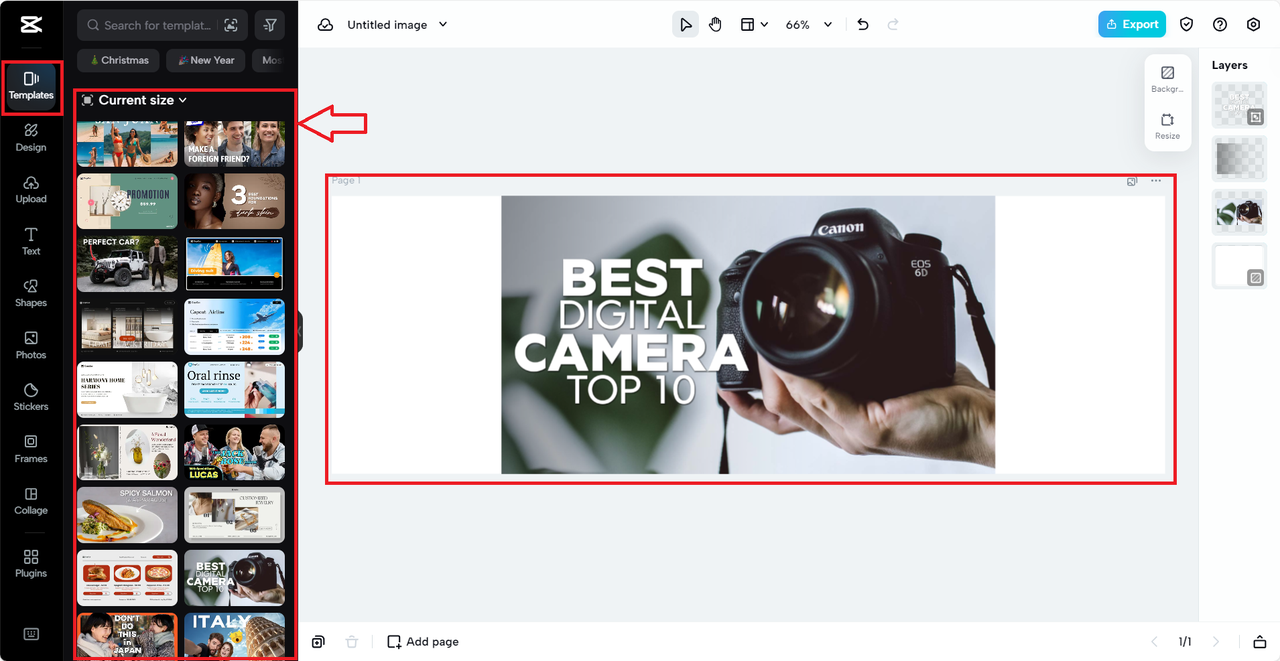Select the pointer Select tool
1280x661 pixels.
click(x=685, y=25)
